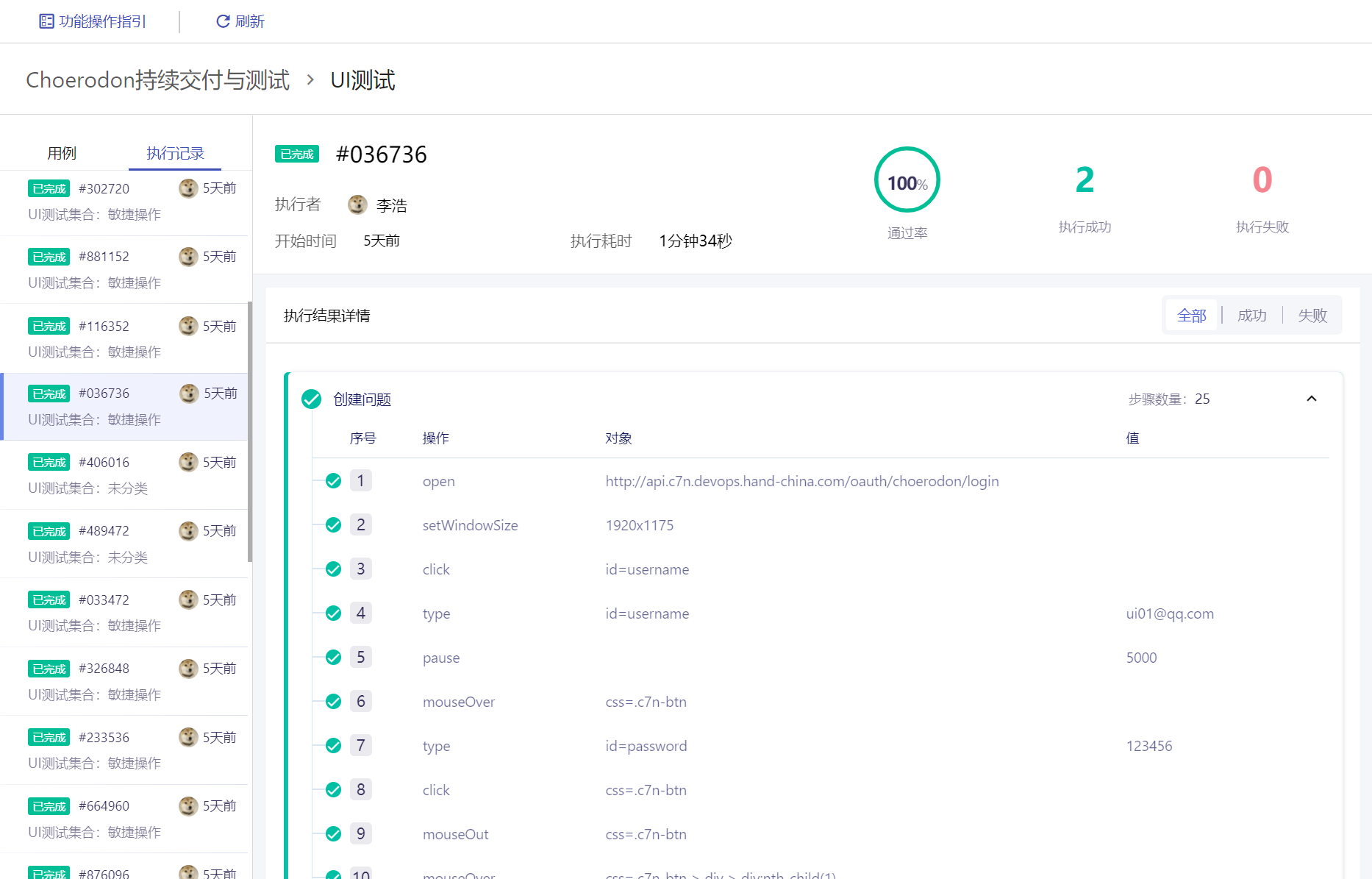
Task: Click value 123456 in step 7
Action: point(1149,746)
